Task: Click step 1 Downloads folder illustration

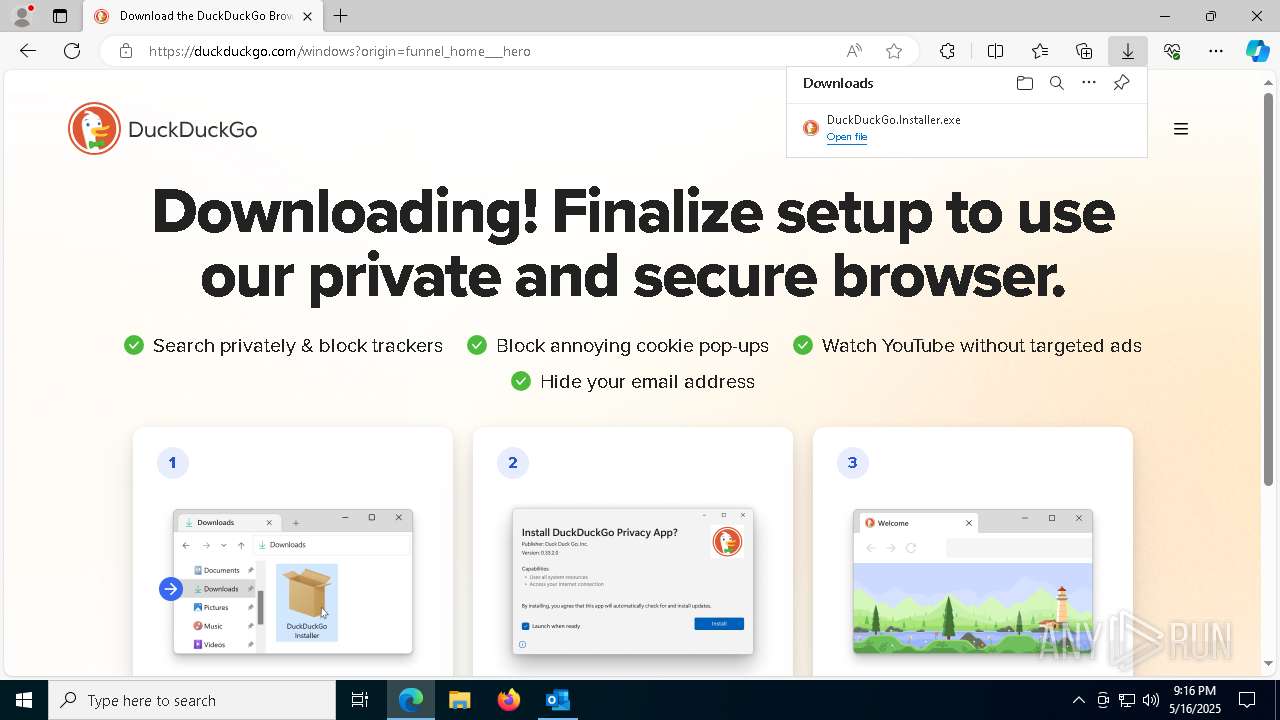Action: point(293,581)
